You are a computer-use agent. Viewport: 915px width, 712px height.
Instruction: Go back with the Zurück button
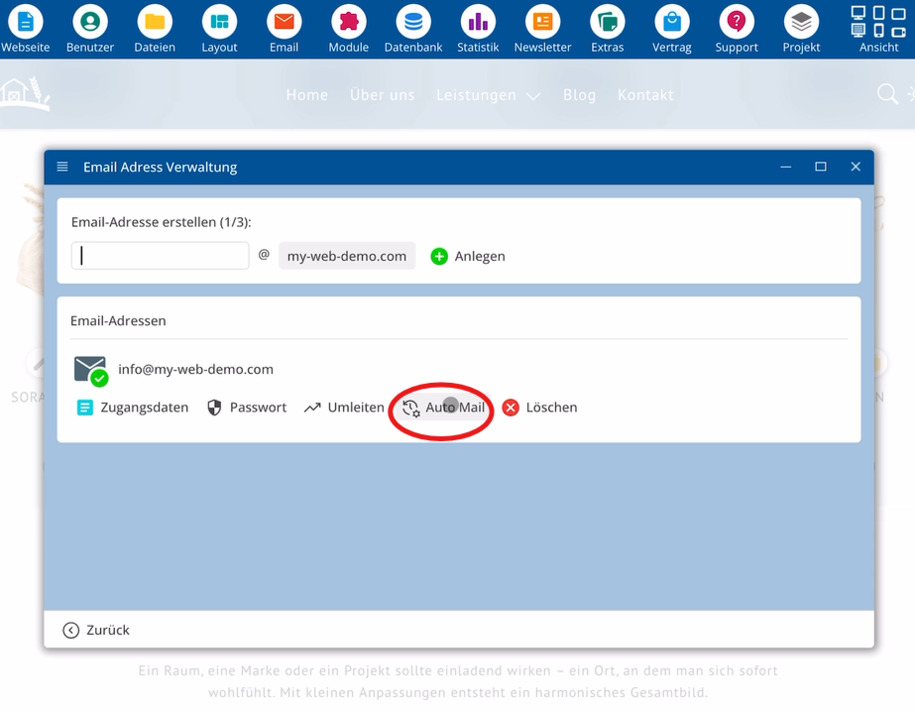point(96,630)
